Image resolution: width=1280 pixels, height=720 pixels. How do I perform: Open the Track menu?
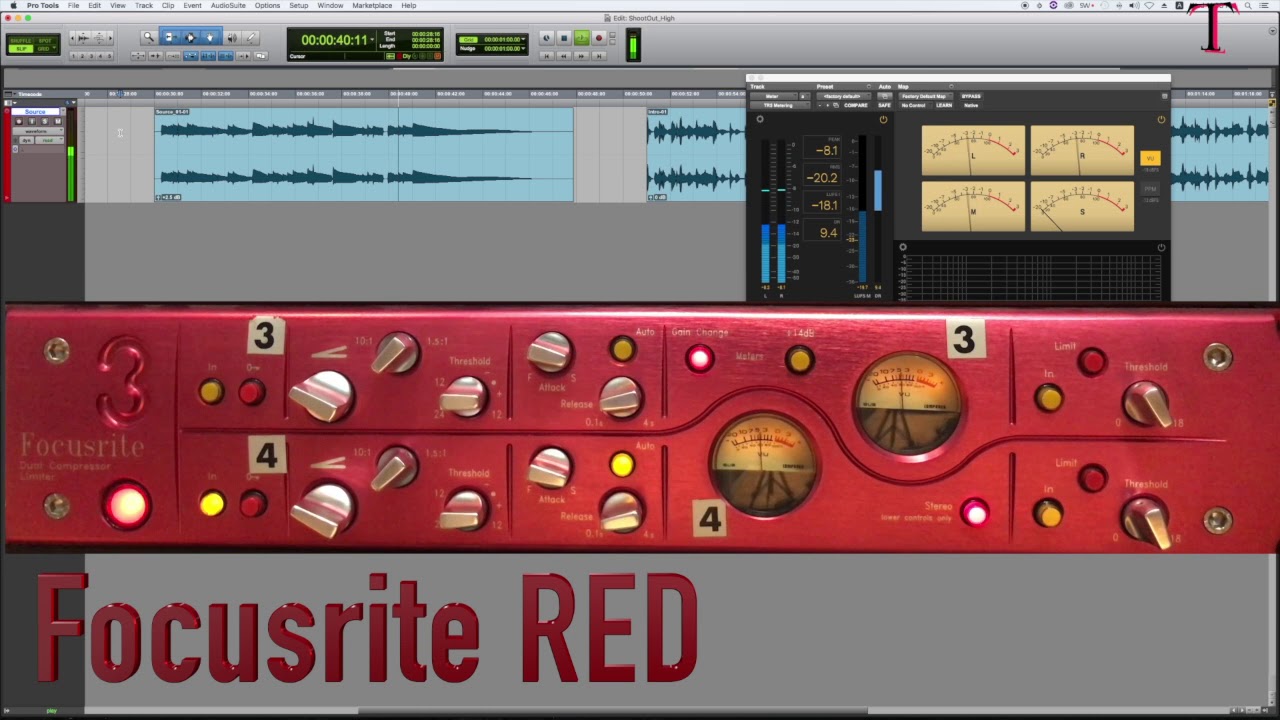tap(144, 5)
